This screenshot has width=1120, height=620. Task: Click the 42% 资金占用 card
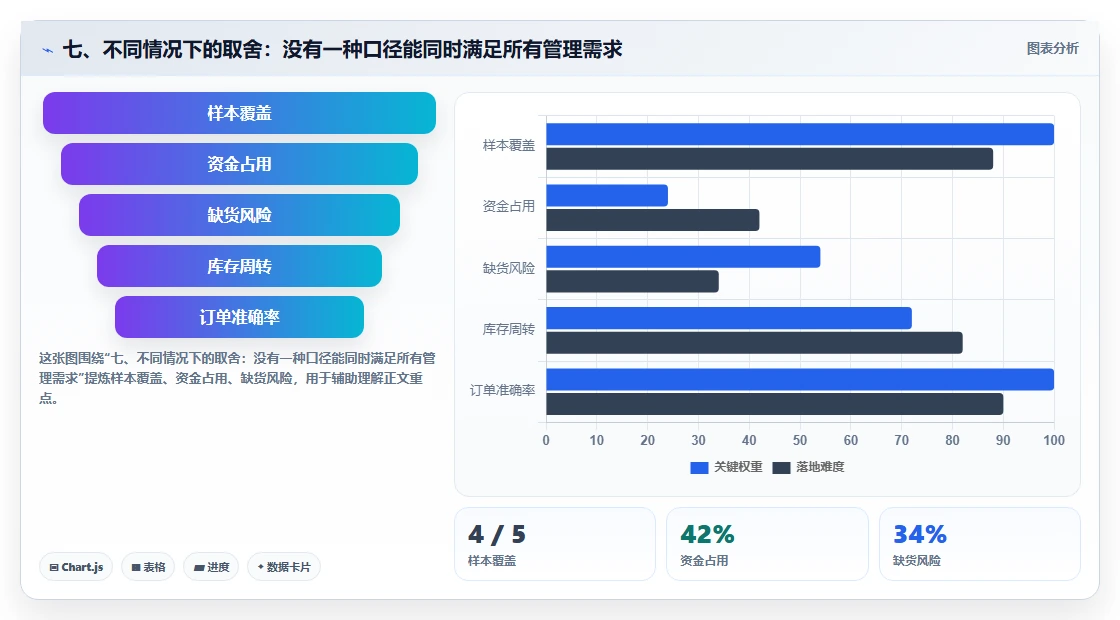click(767, 544)
